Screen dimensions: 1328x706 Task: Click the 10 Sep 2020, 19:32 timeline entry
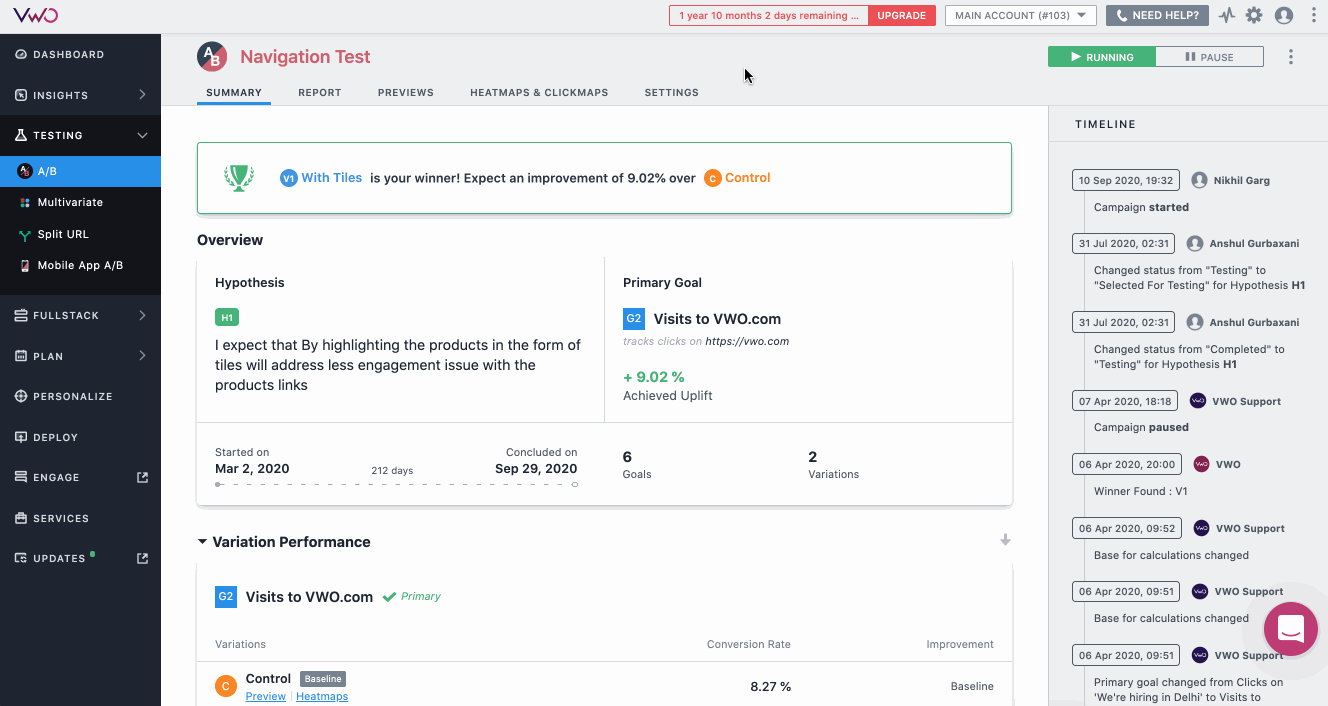(1125, 181)
